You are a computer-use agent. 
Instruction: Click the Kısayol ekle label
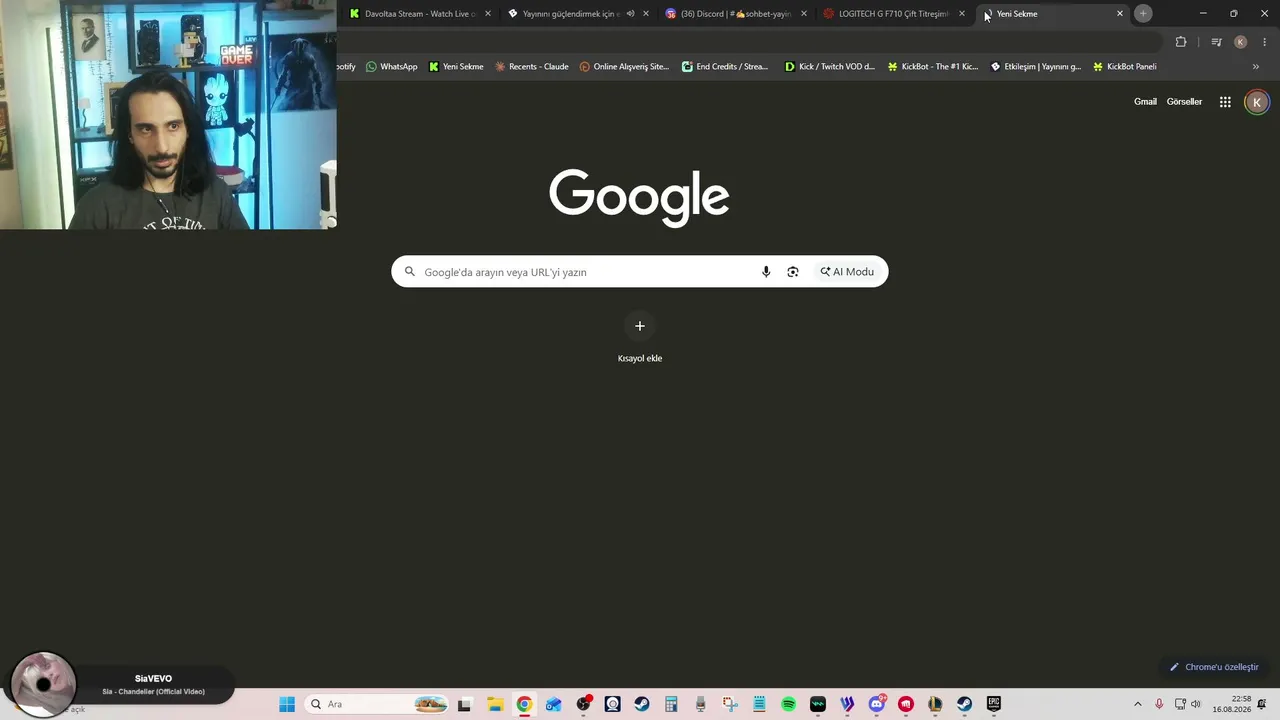point(640,358)
